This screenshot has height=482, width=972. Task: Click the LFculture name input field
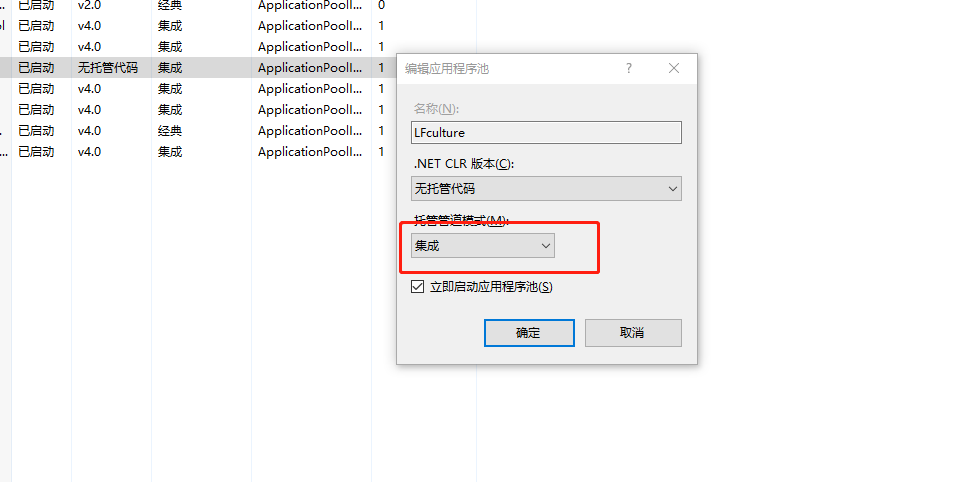tap(546, 133)
